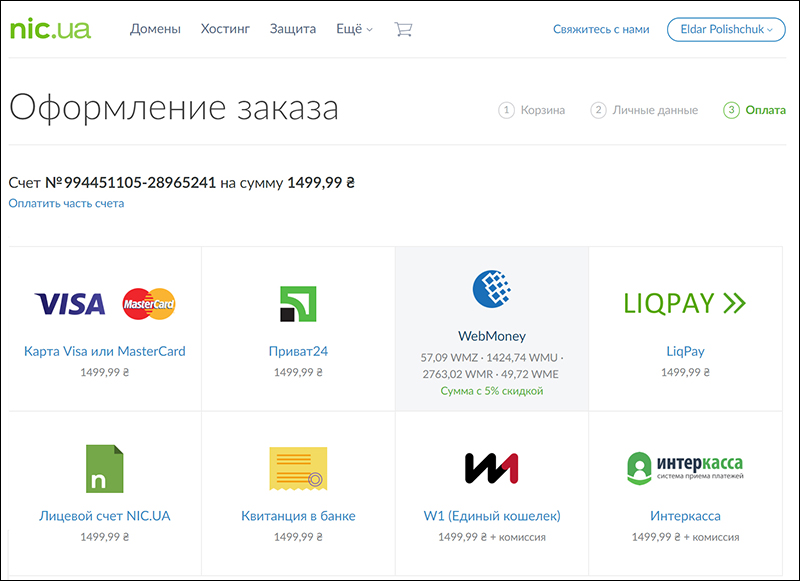Choose the NIC.UA personal account icon
This screenshot has height=581, width=800.
click(105, 468)
